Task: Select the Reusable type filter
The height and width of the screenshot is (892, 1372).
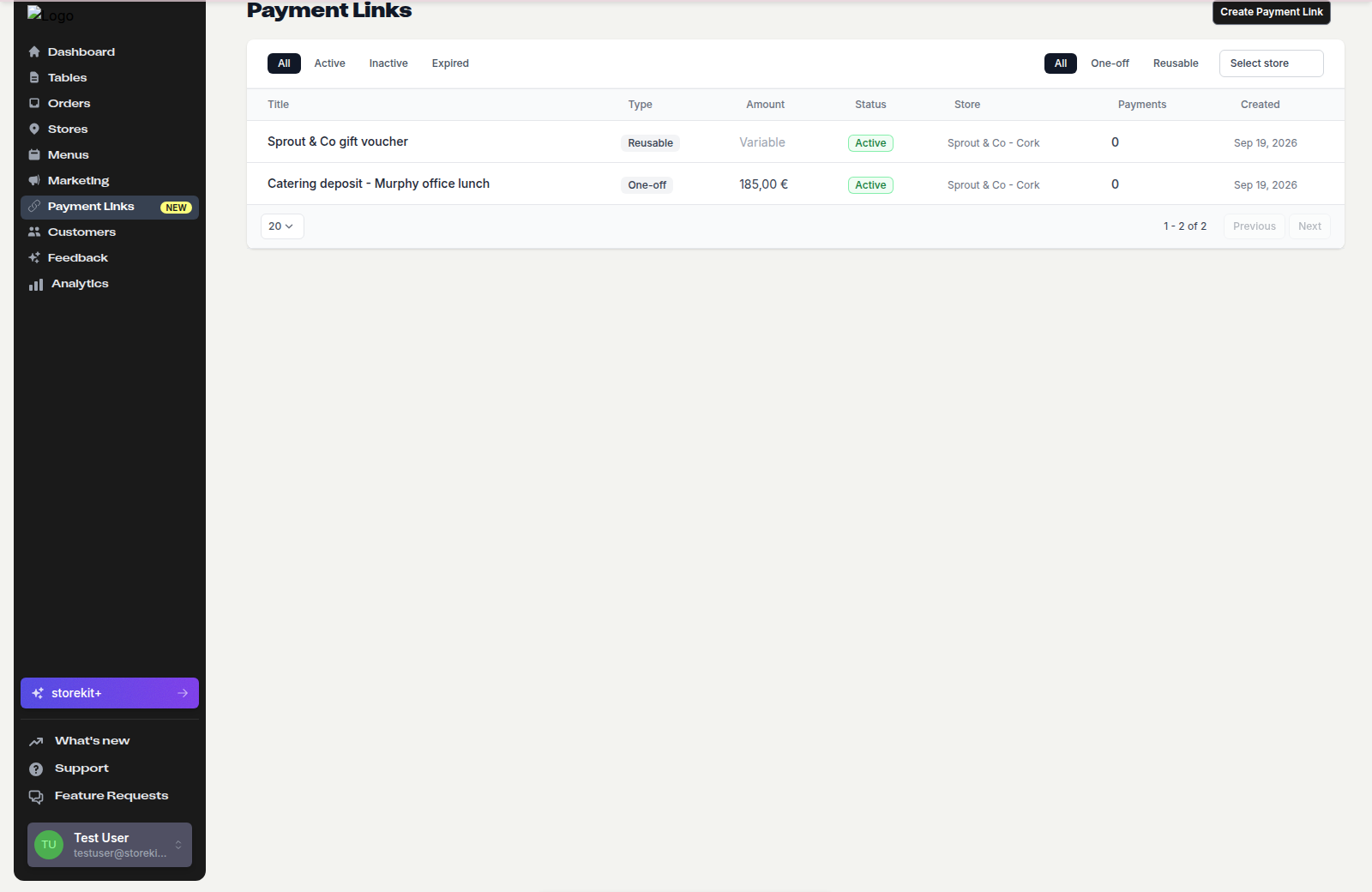Action: click(1176, 63)
